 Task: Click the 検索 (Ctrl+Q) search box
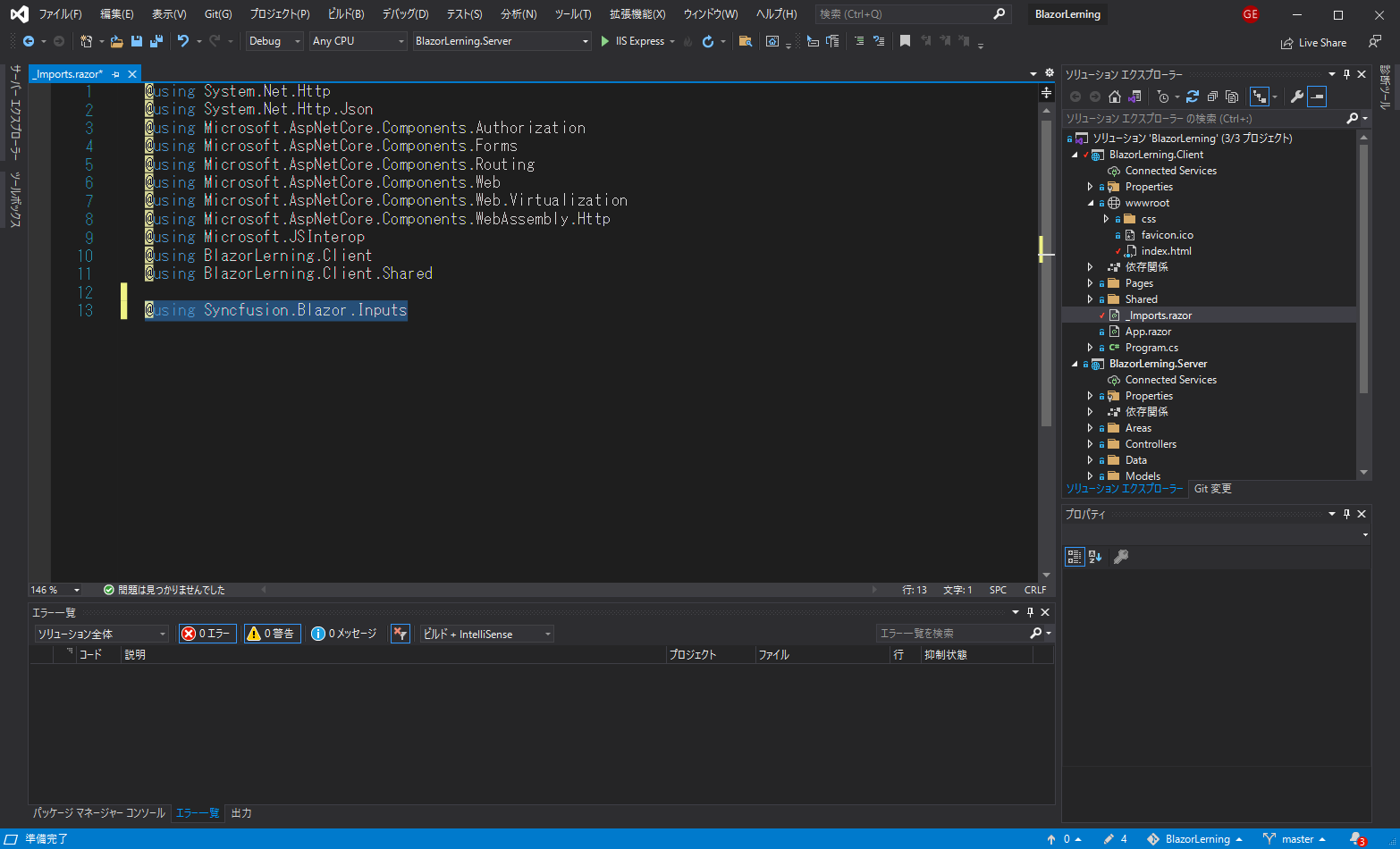[913, 14]
